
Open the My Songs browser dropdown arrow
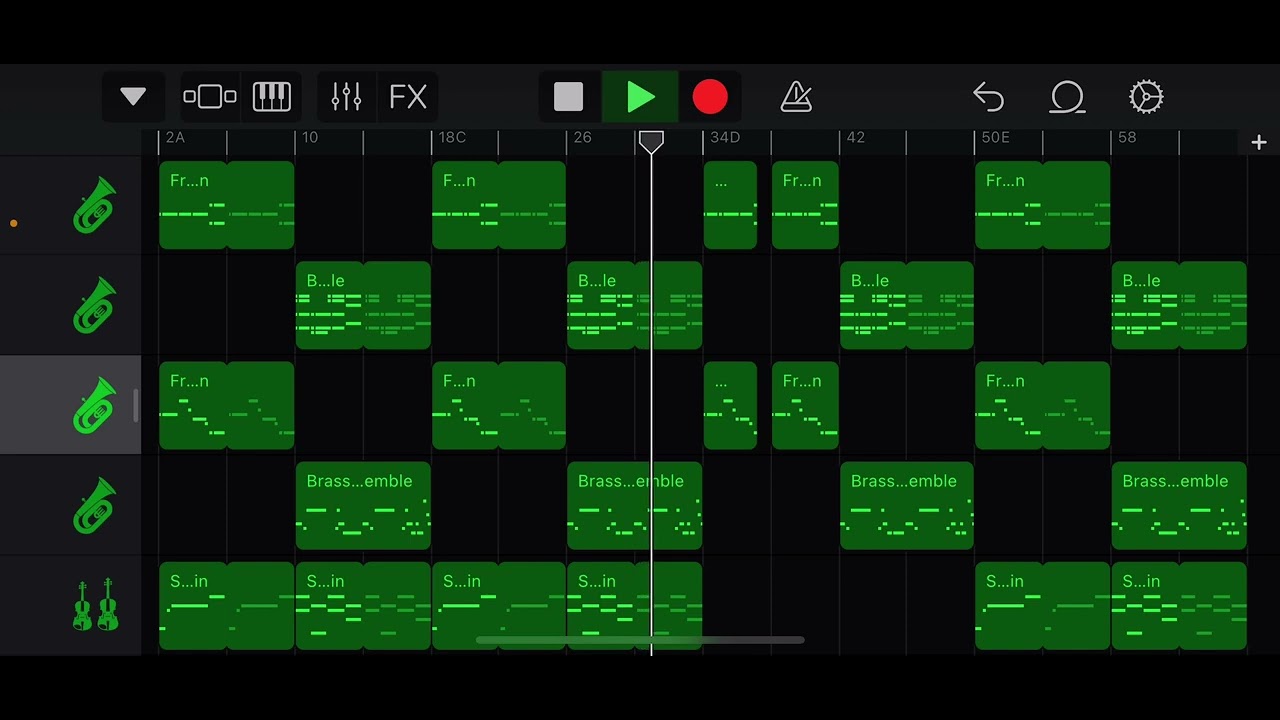pyautogui.click(x=133, y=97)
